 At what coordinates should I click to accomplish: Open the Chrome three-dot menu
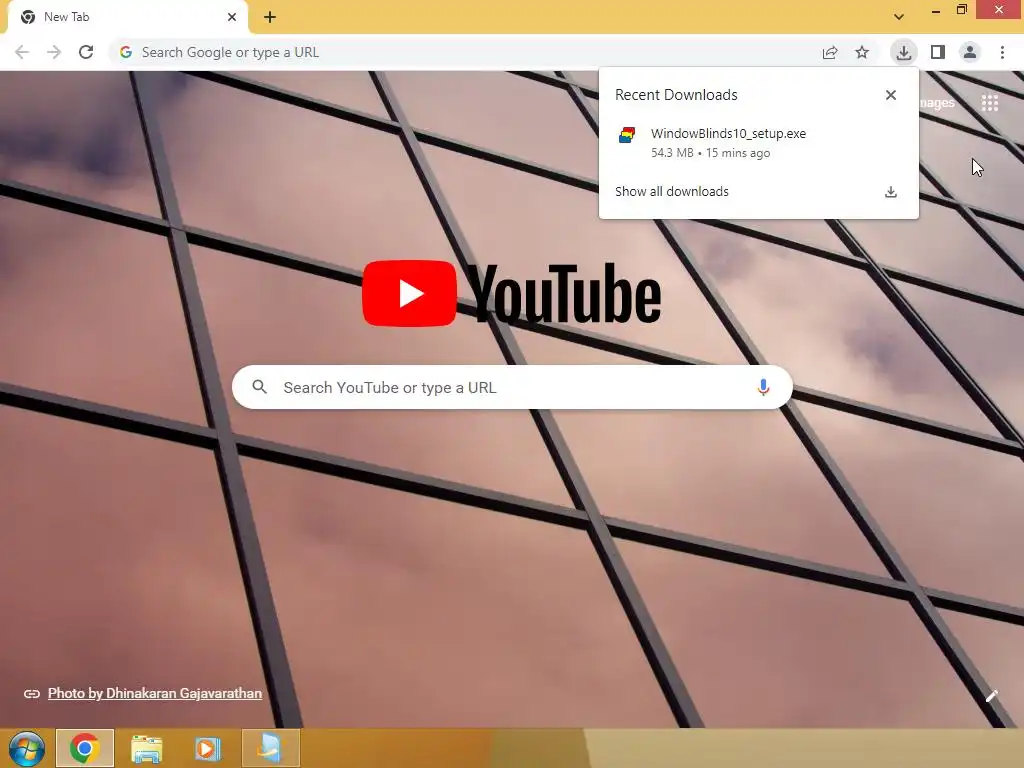[1002, 52]
